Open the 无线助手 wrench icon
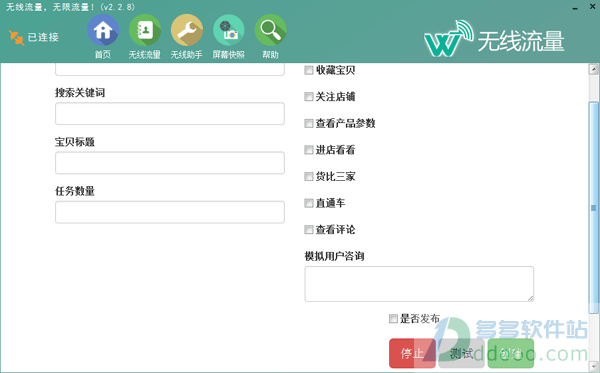600x373 pixels. point(186,30)
